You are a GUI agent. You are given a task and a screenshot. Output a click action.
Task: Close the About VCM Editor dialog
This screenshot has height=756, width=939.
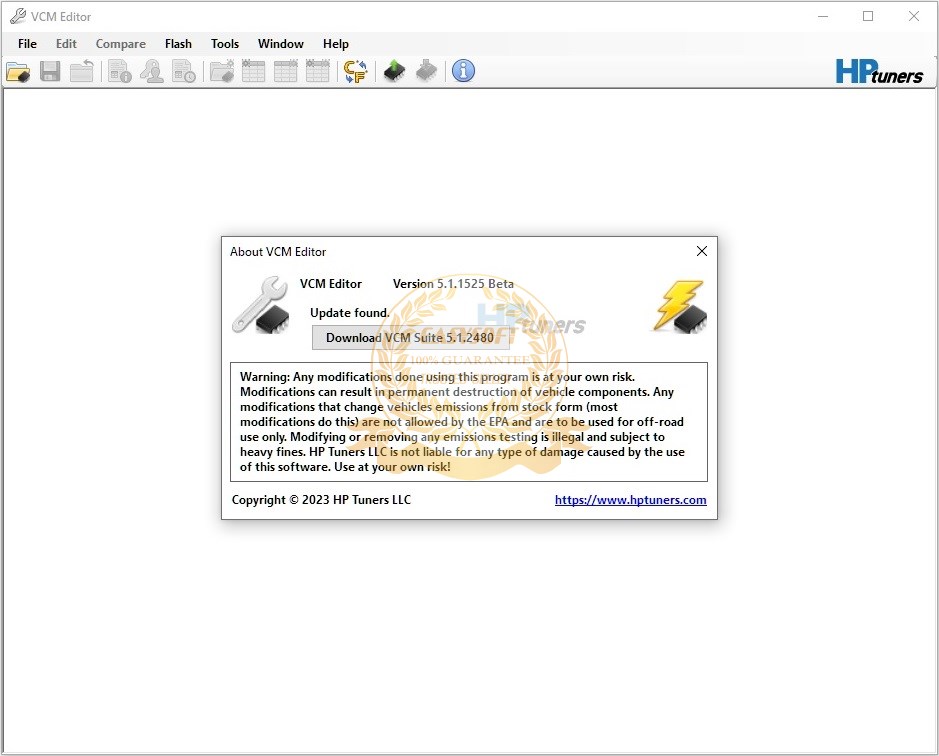(x=701, y=251)
